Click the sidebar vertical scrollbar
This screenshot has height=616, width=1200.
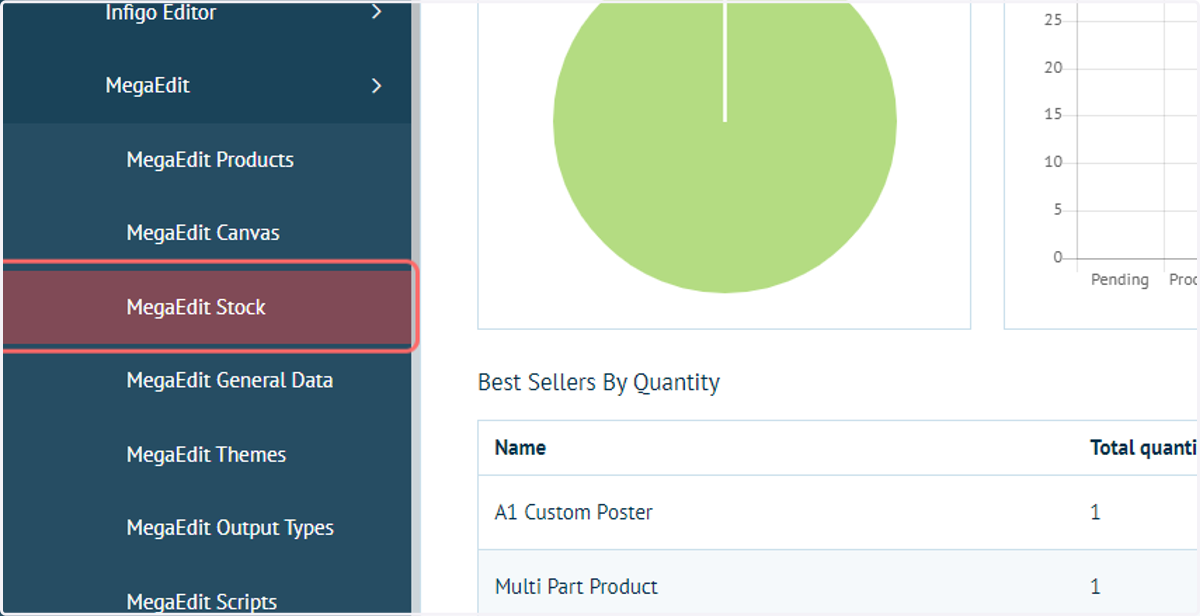pos(416,308)
